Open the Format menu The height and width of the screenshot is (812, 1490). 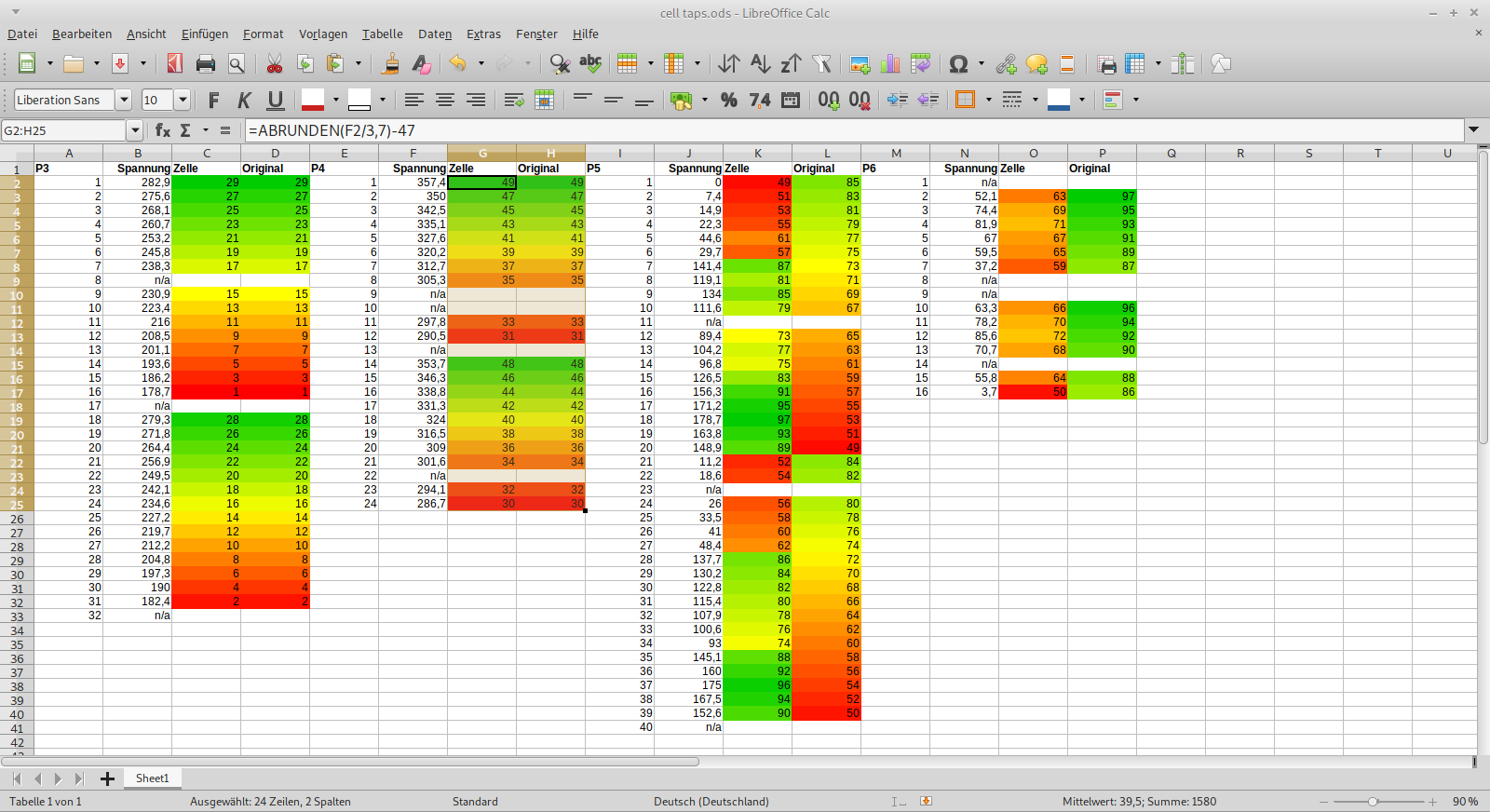[x=263, y=34]
